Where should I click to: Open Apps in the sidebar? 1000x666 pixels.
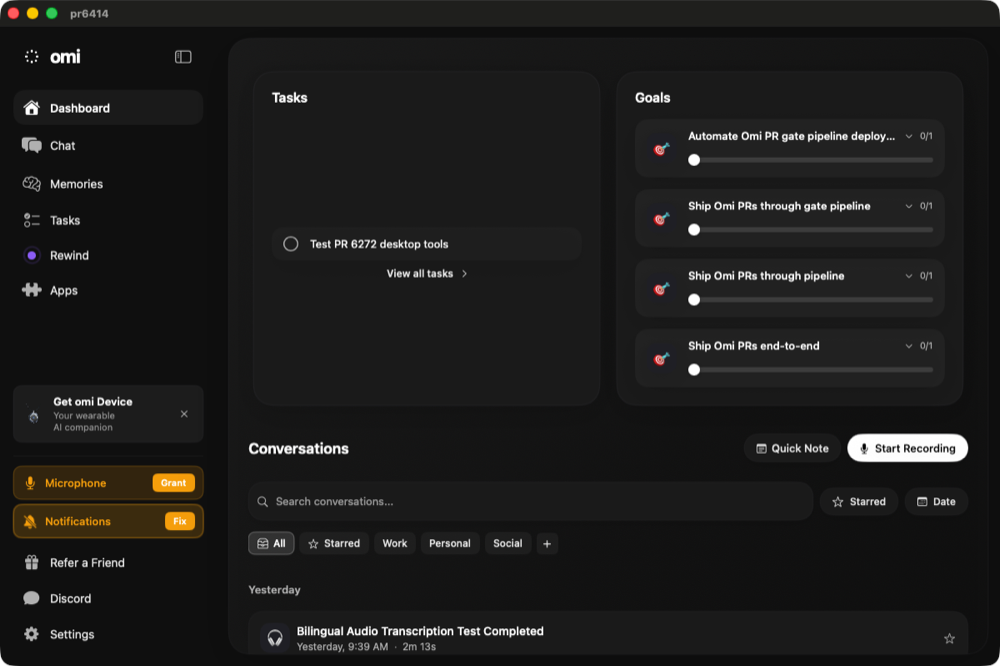[x=108, y=290]
